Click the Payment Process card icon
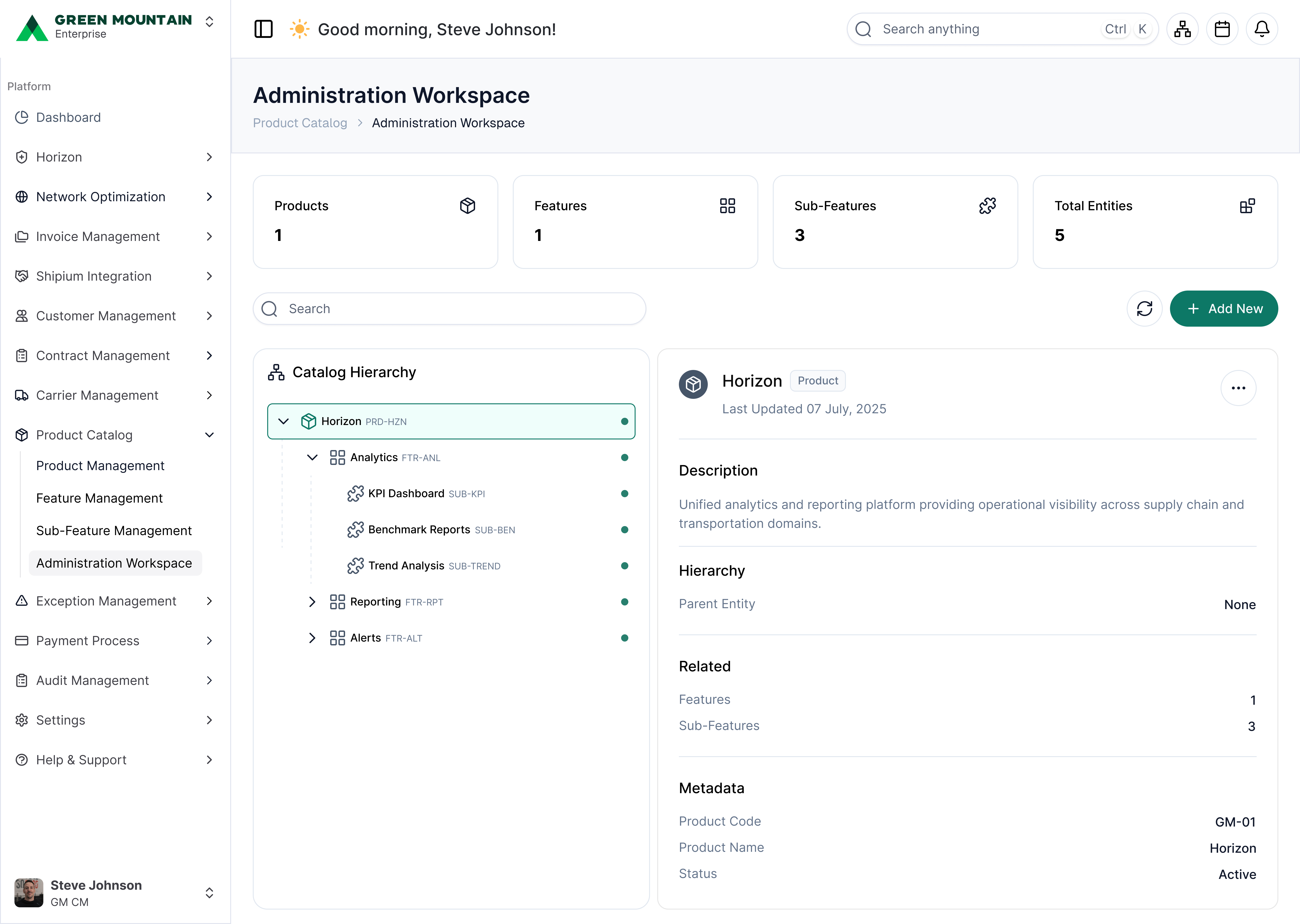The height and width of the screenshot is (924, 1300). pos(22,641)
